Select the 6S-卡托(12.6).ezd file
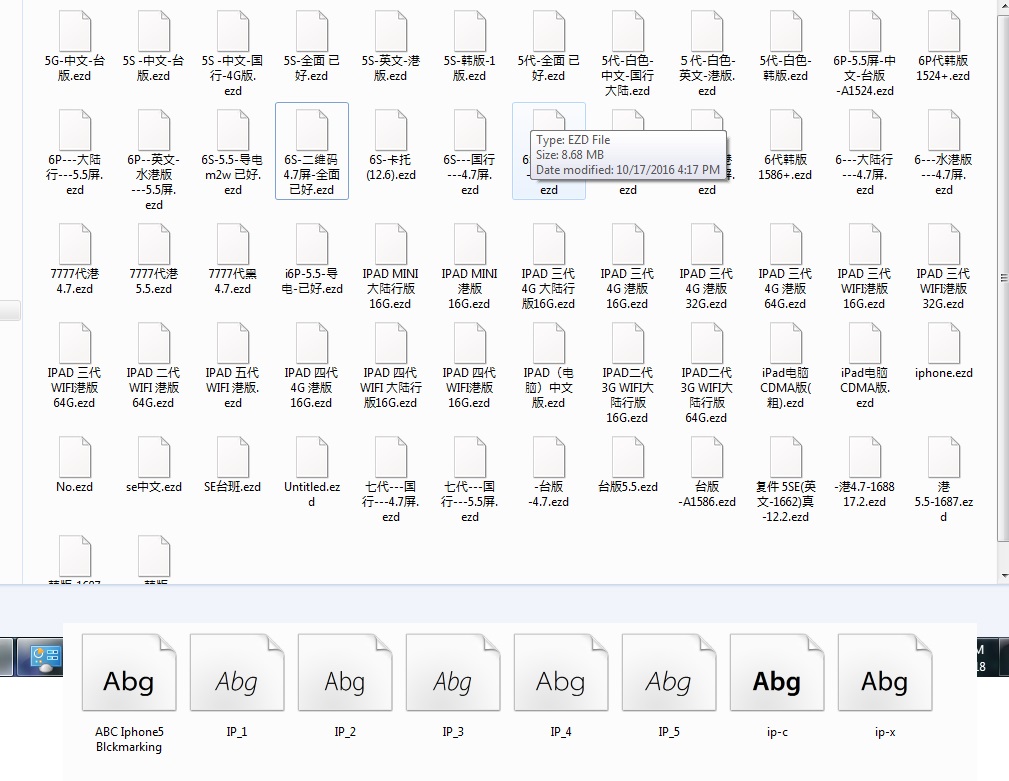 point(391,132)
